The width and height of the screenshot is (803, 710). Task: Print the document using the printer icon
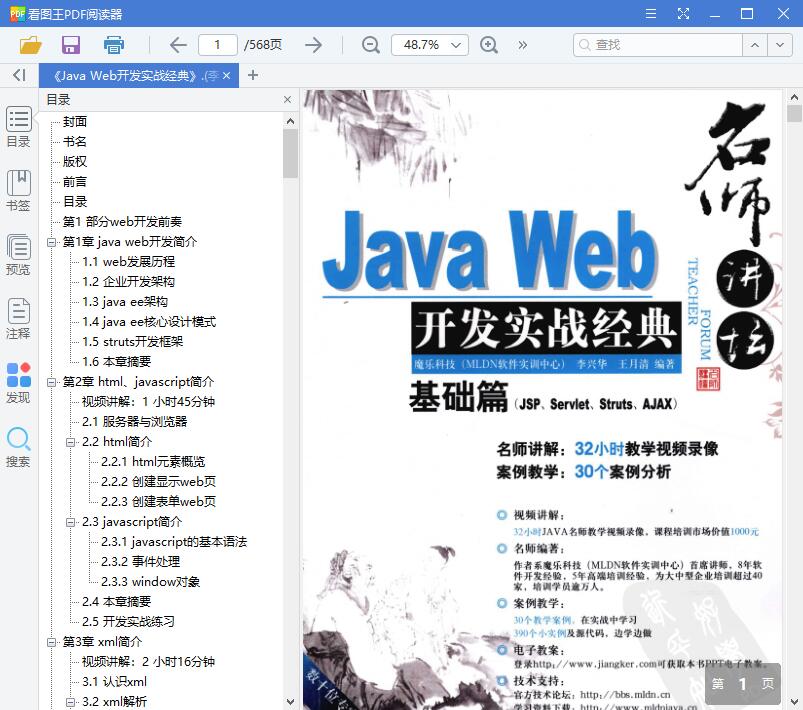[113, 44]
